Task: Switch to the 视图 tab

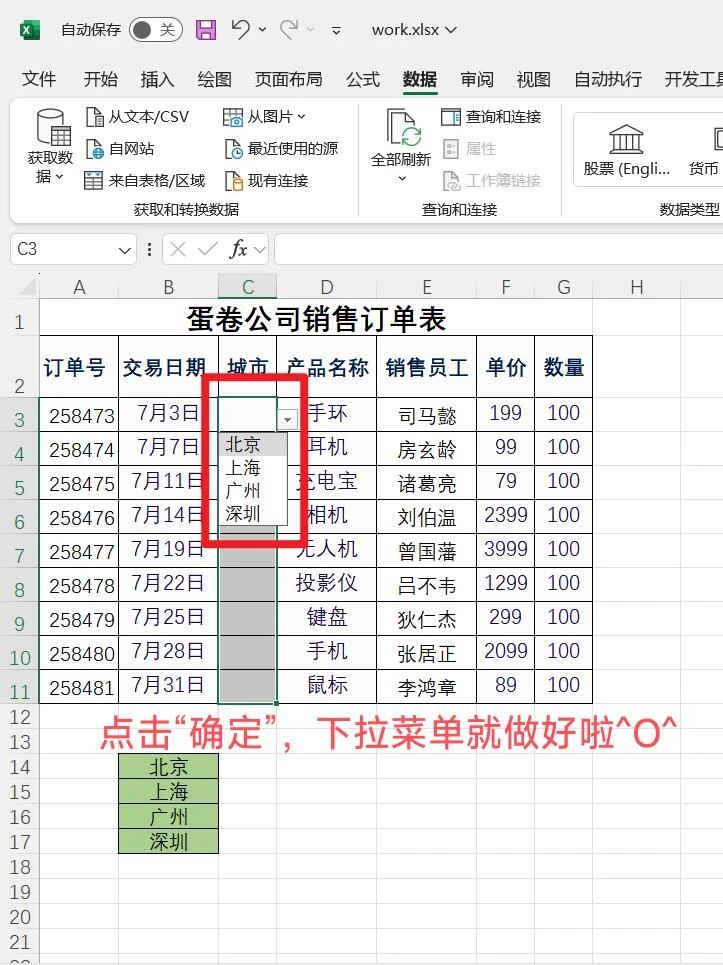Action: point(533,79)
